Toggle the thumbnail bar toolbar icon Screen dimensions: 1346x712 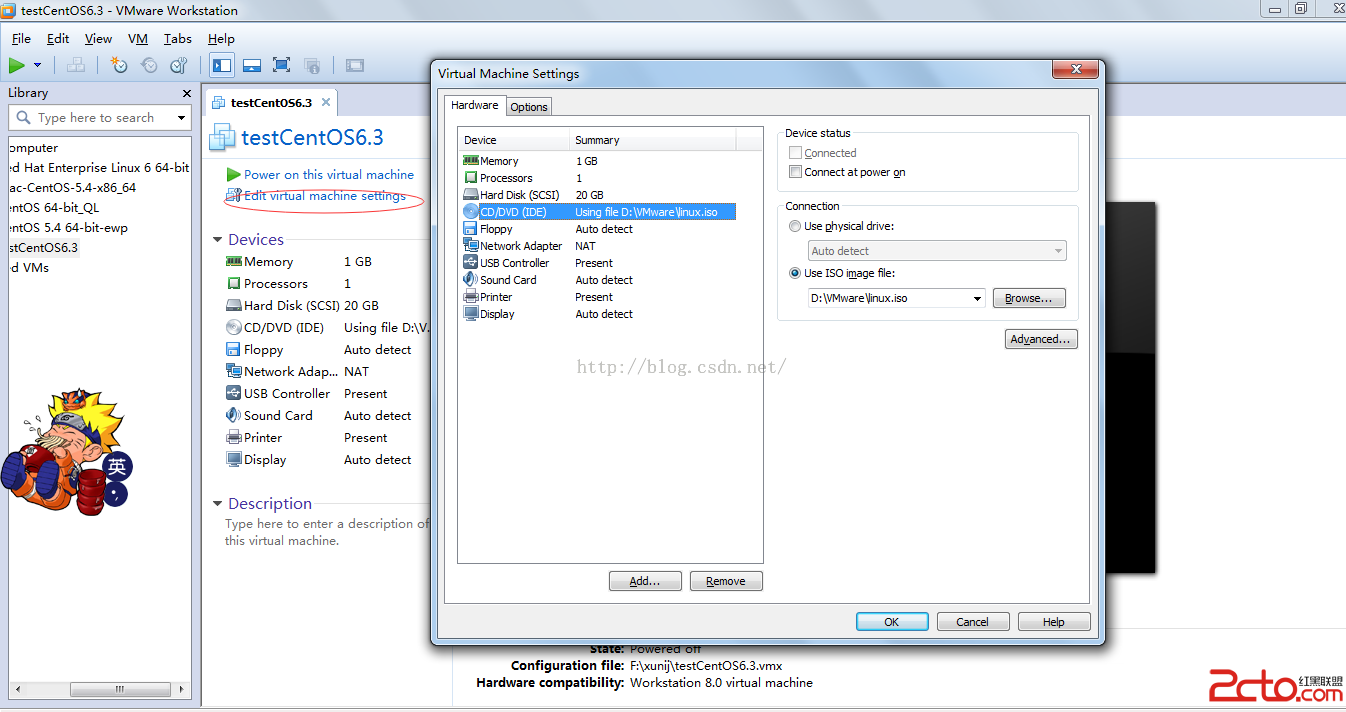click(x=252, y=66)
